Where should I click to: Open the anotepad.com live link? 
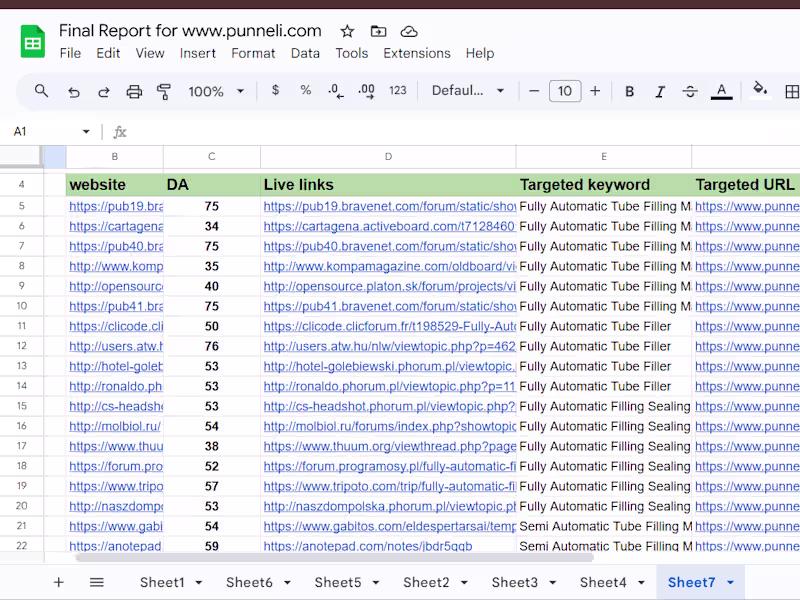[x=368, y=546]
